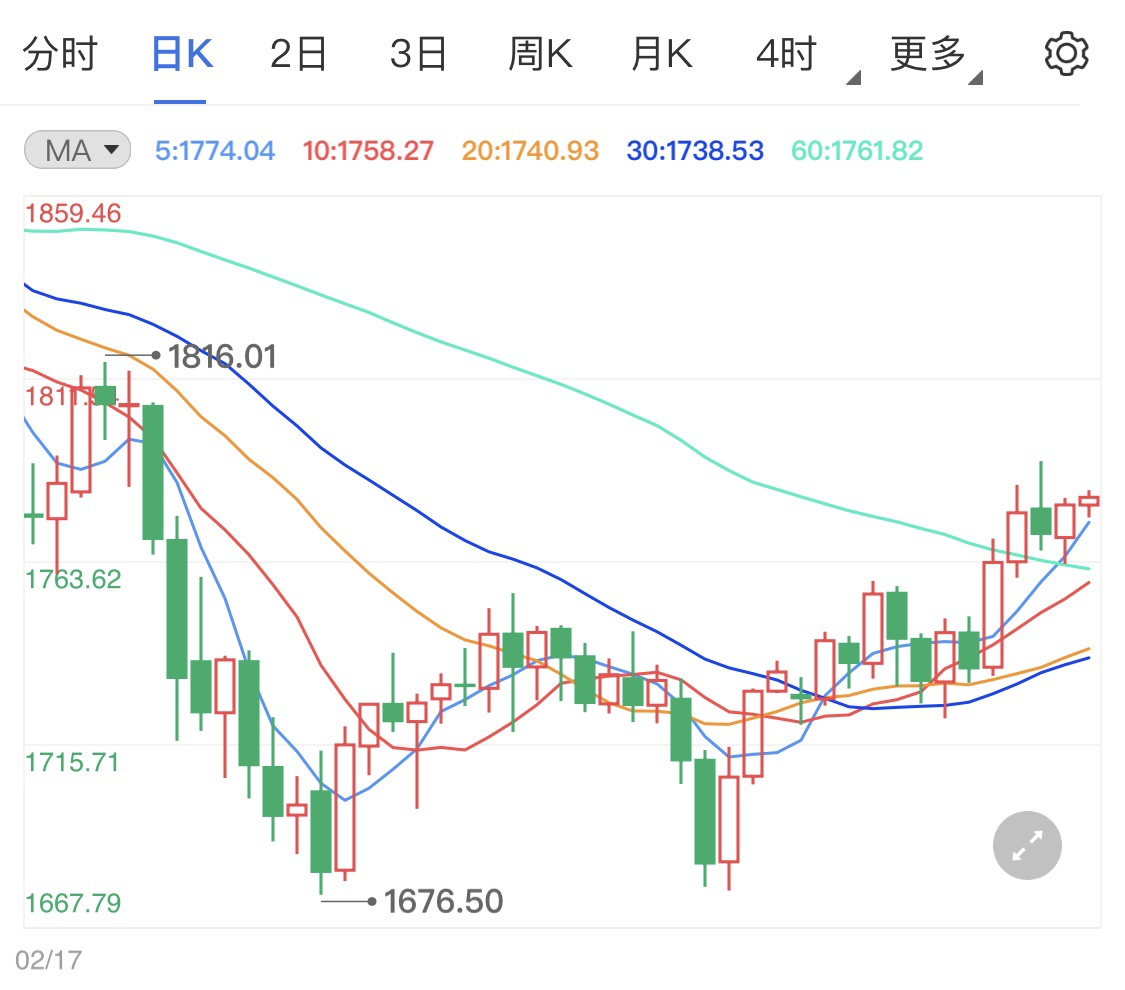Click the 02/17 date label
The width and height of the screenshot is (1125, 990).
click(x=49, y=960)
